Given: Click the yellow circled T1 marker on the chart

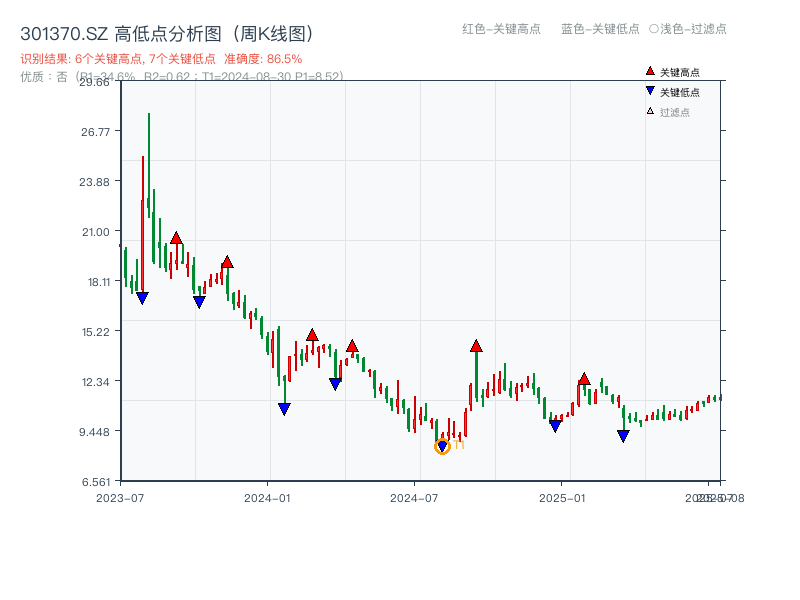Looking at the screenshot, I should point(443,446).
